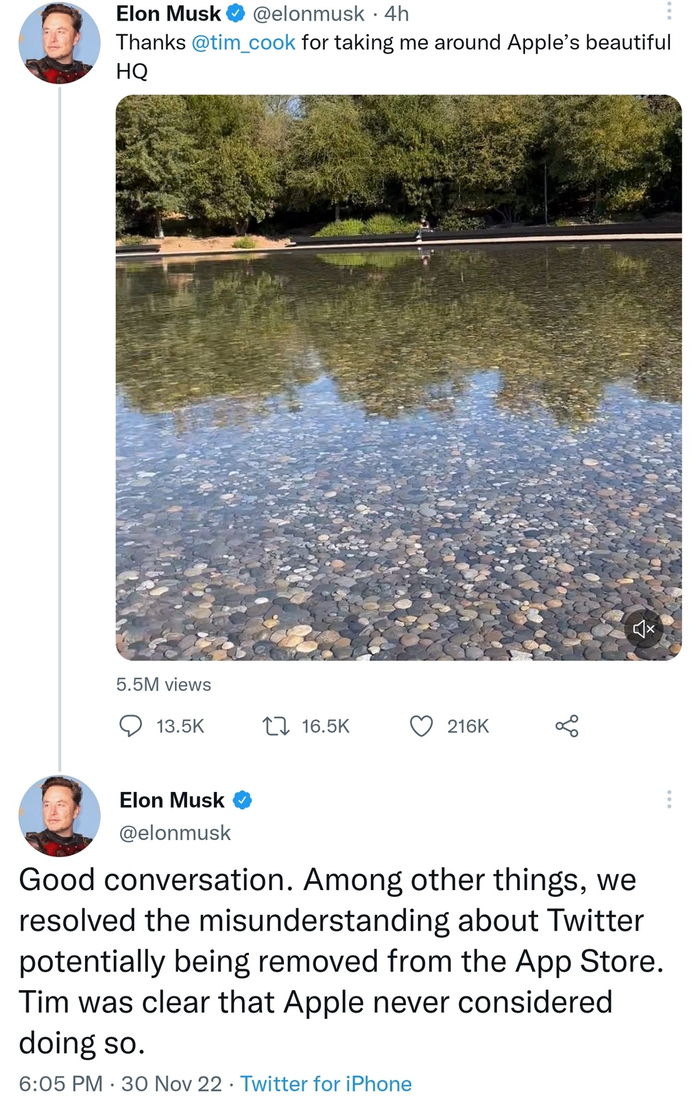Open the first tweet's three-dot menu

click(x=669, y=12)
